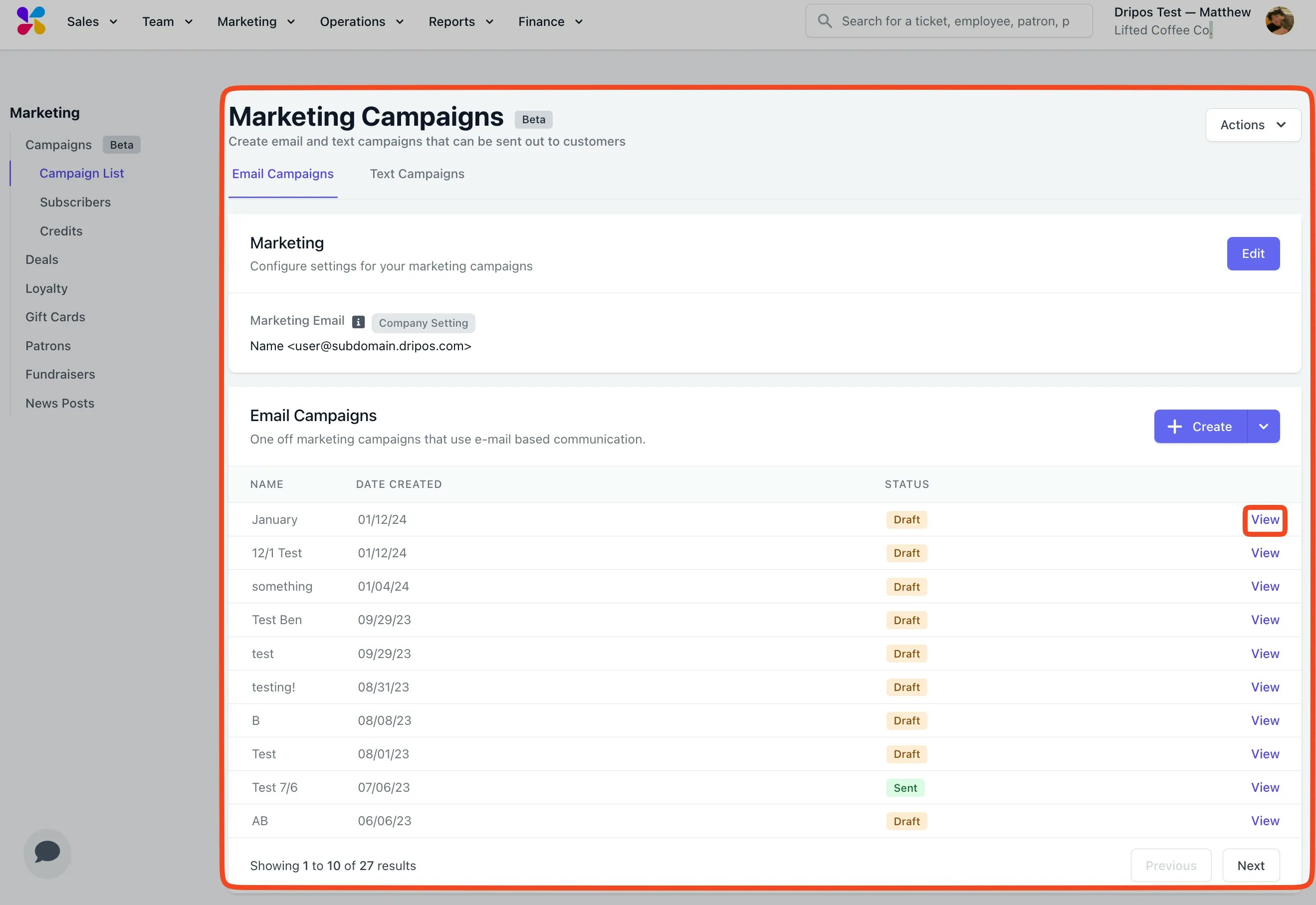Expand the Sales navigation menu
The image size is (1316, 905).
(x=92, y=21)
